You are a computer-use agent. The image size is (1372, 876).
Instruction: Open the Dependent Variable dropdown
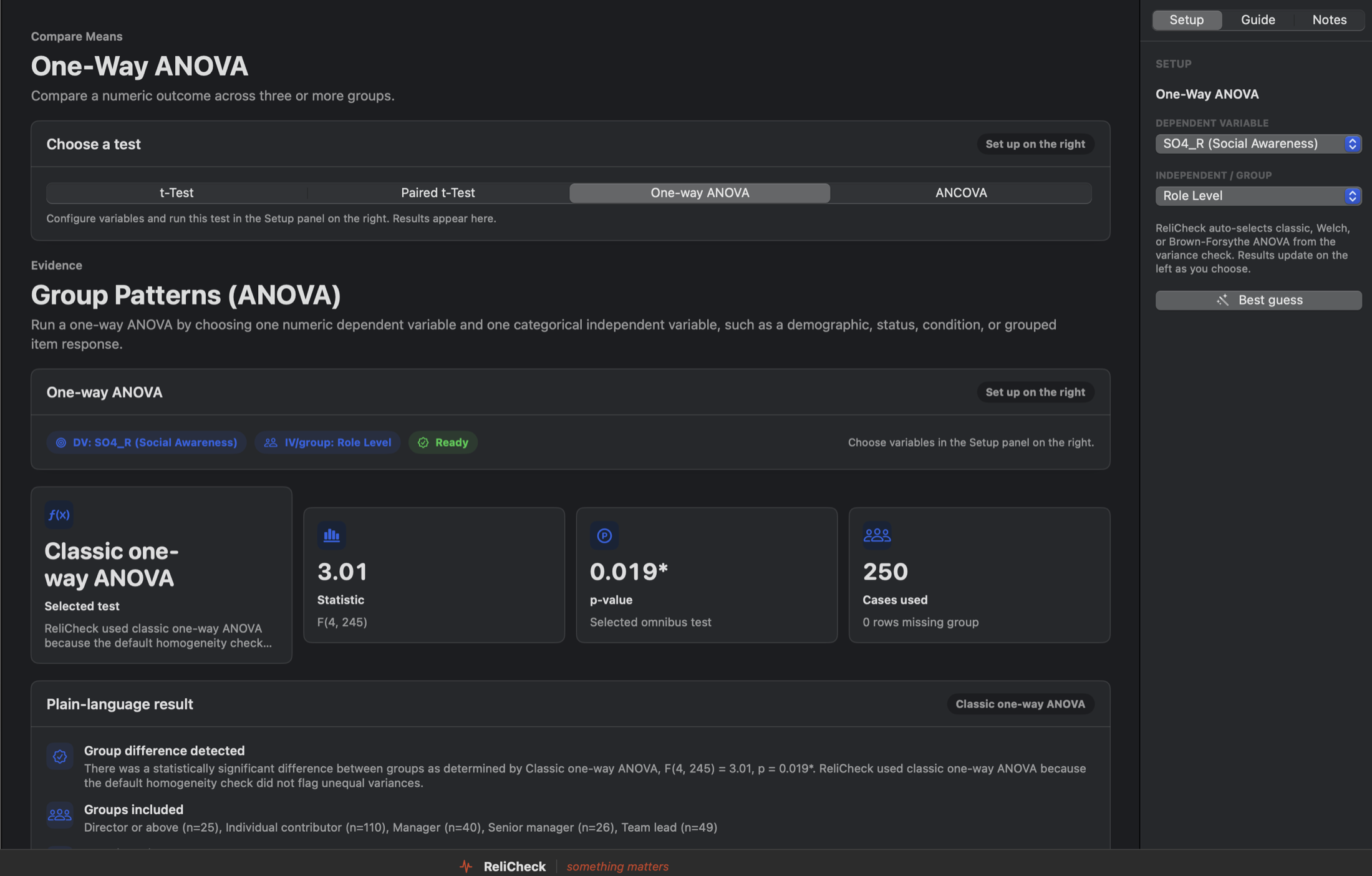pos(1258,144)
